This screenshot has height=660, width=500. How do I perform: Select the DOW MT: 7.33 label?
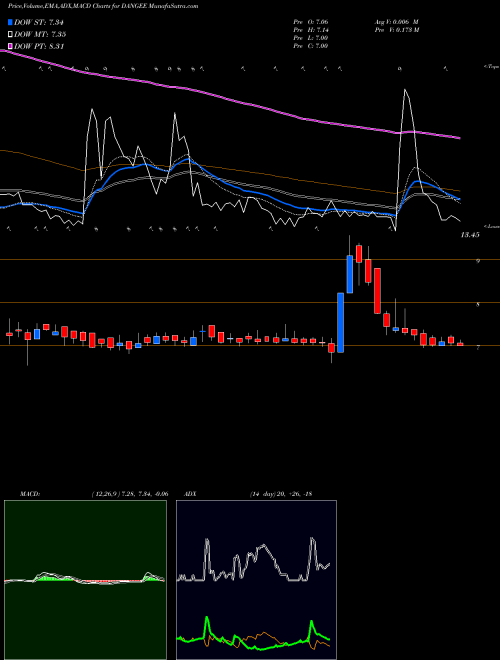tap(40, 34)
